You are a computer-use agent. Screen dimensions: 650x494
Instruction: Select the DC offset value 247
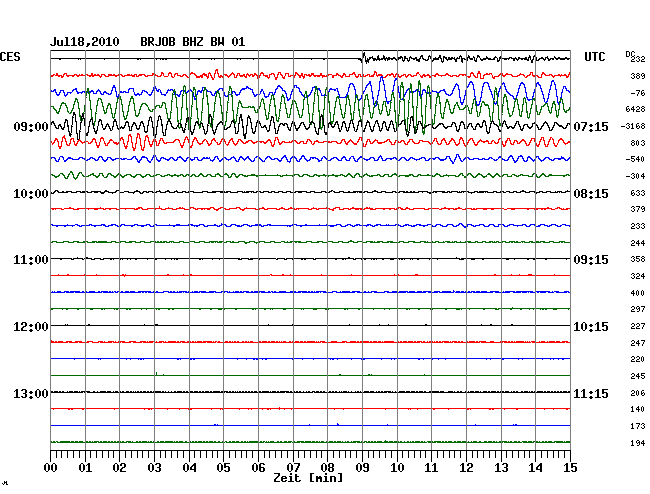[638, 343]
